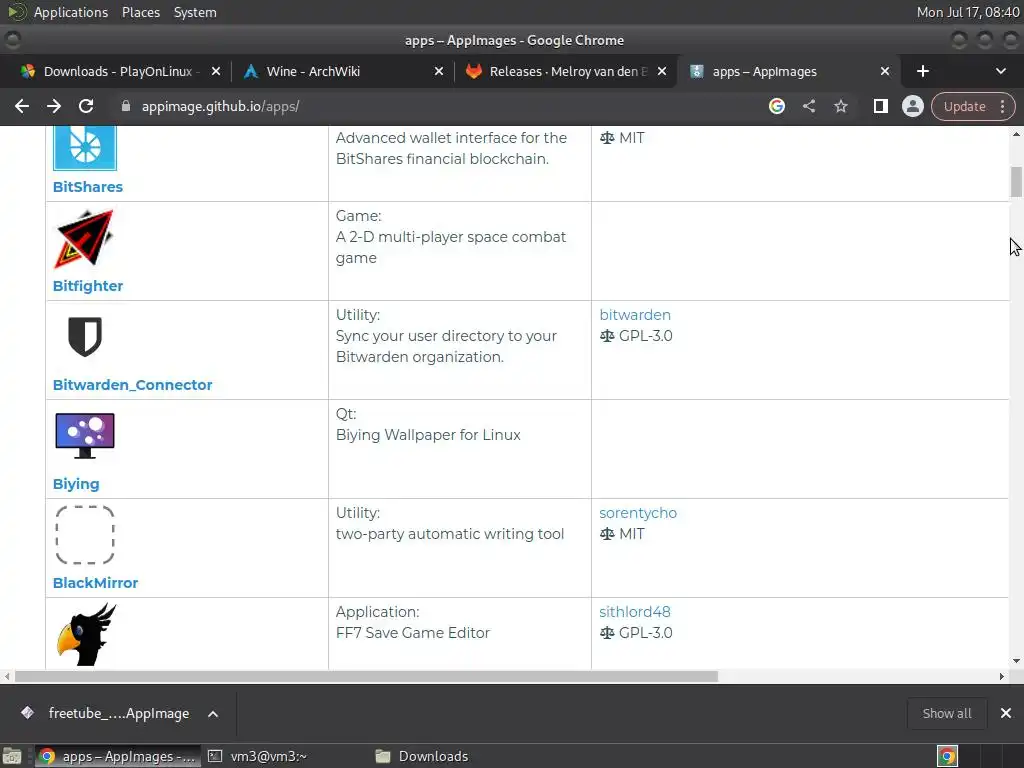Open the Bitfighter link
This screenshot has width=1024, height=768.
(x=88, y=286)
